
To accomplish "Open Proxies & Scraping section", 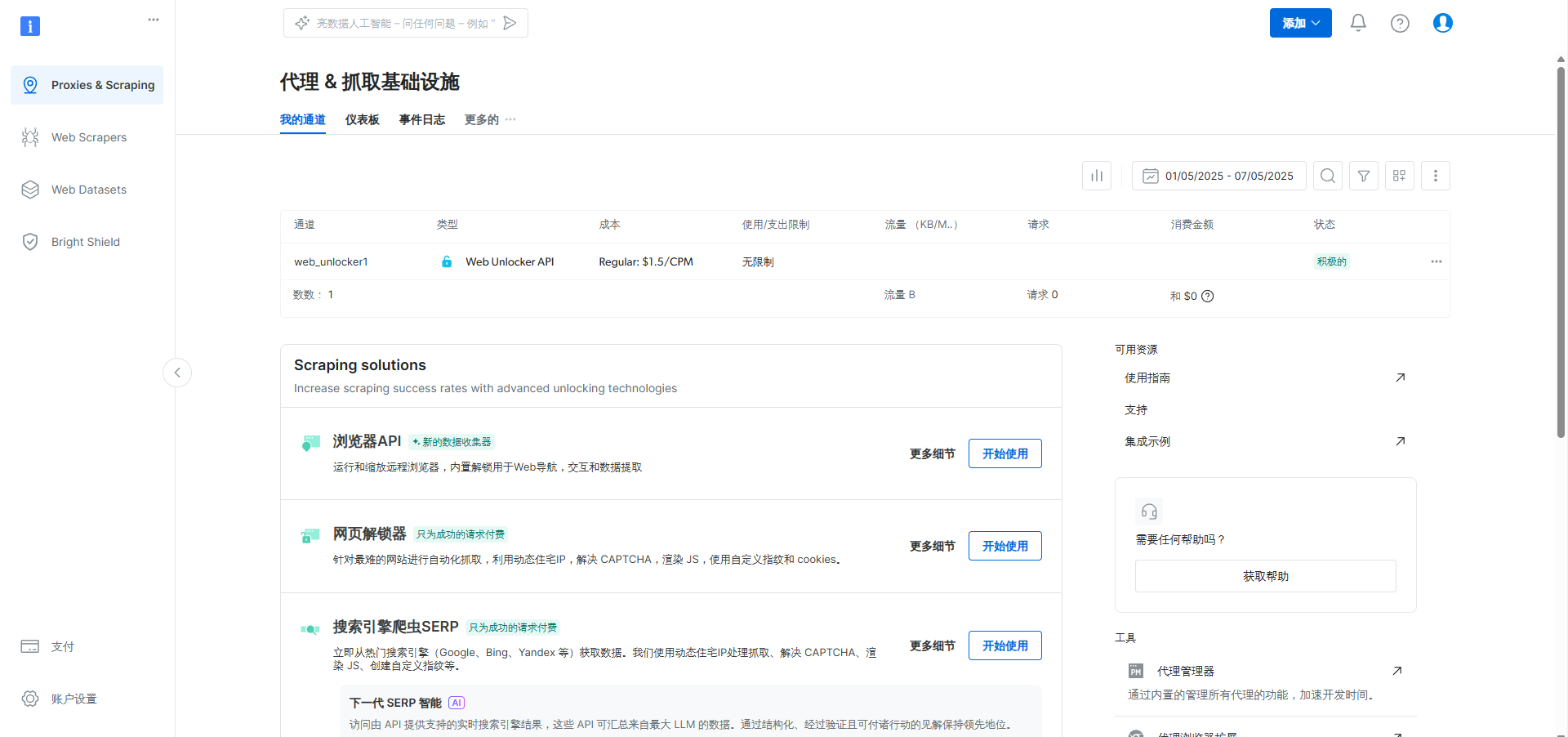I will tap(87, 85).
